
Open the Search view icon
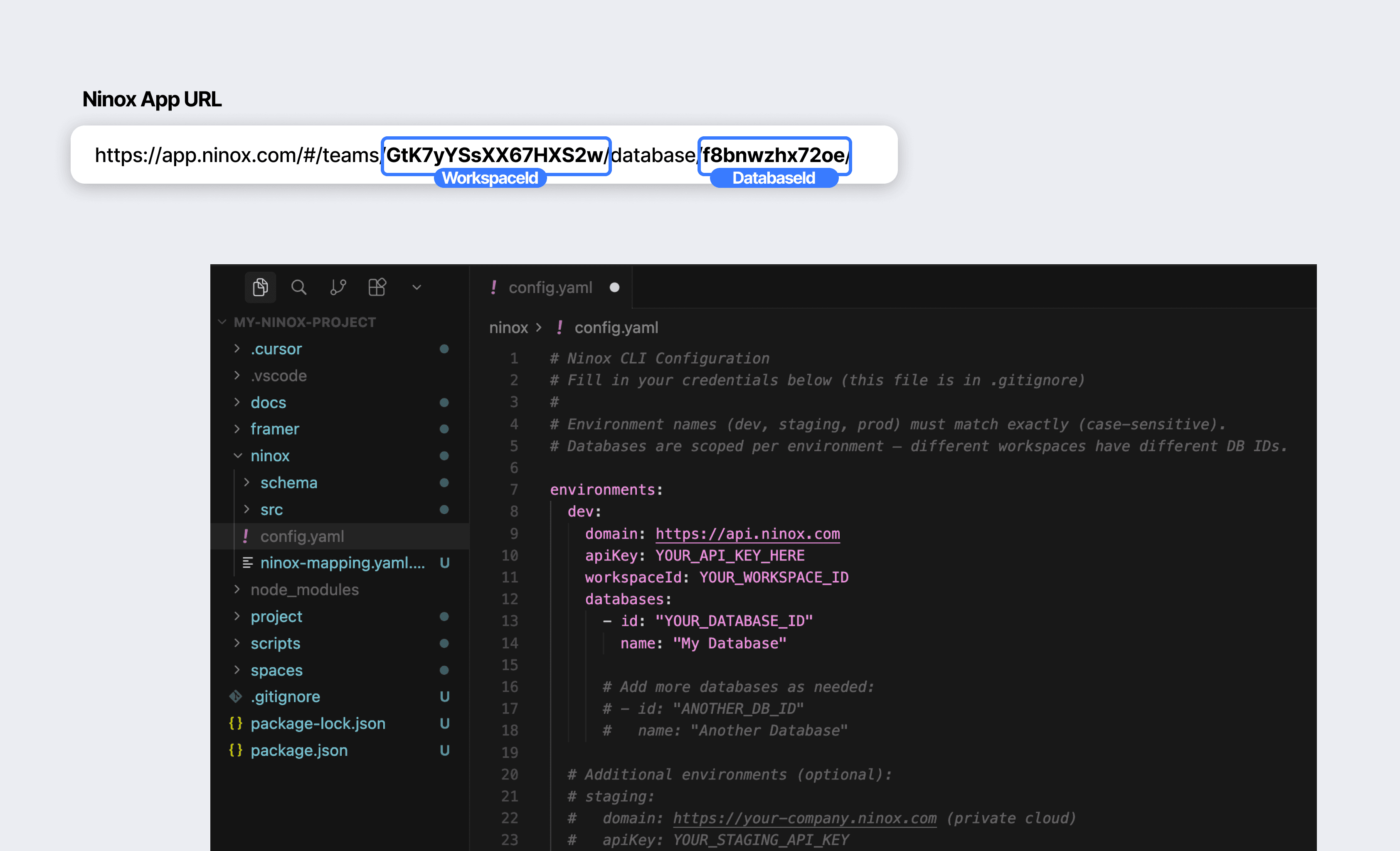point(299,288)
